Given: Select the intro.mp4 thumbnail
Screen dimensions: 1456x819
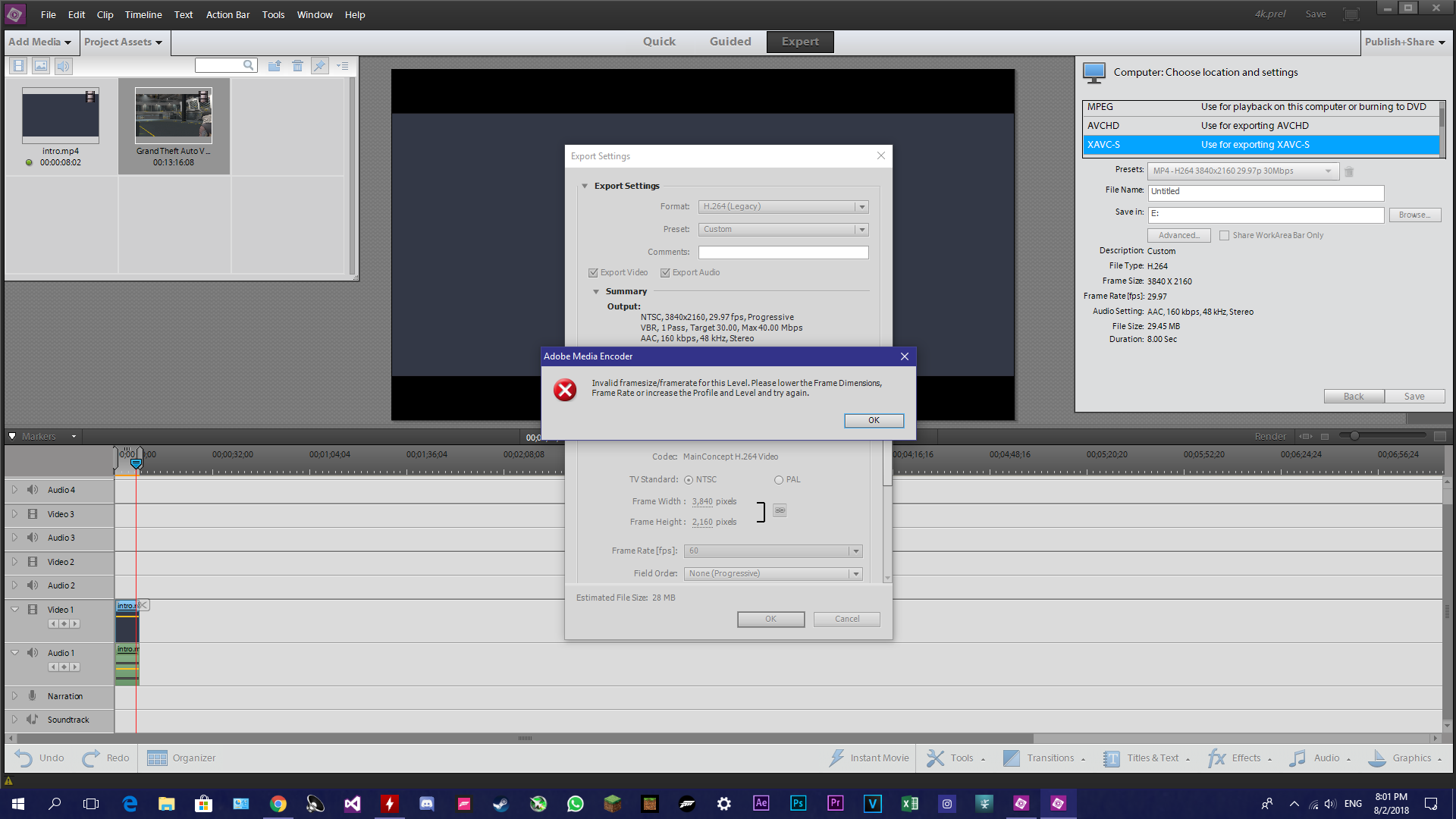Looking at the screenshot, I should pos(60,115).
